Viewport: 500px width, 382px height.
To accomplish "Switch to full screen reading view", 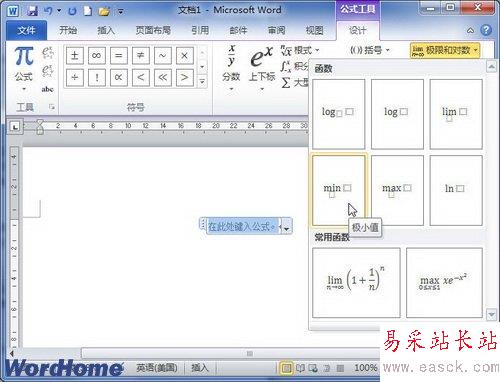I will (x=300, y=368).
